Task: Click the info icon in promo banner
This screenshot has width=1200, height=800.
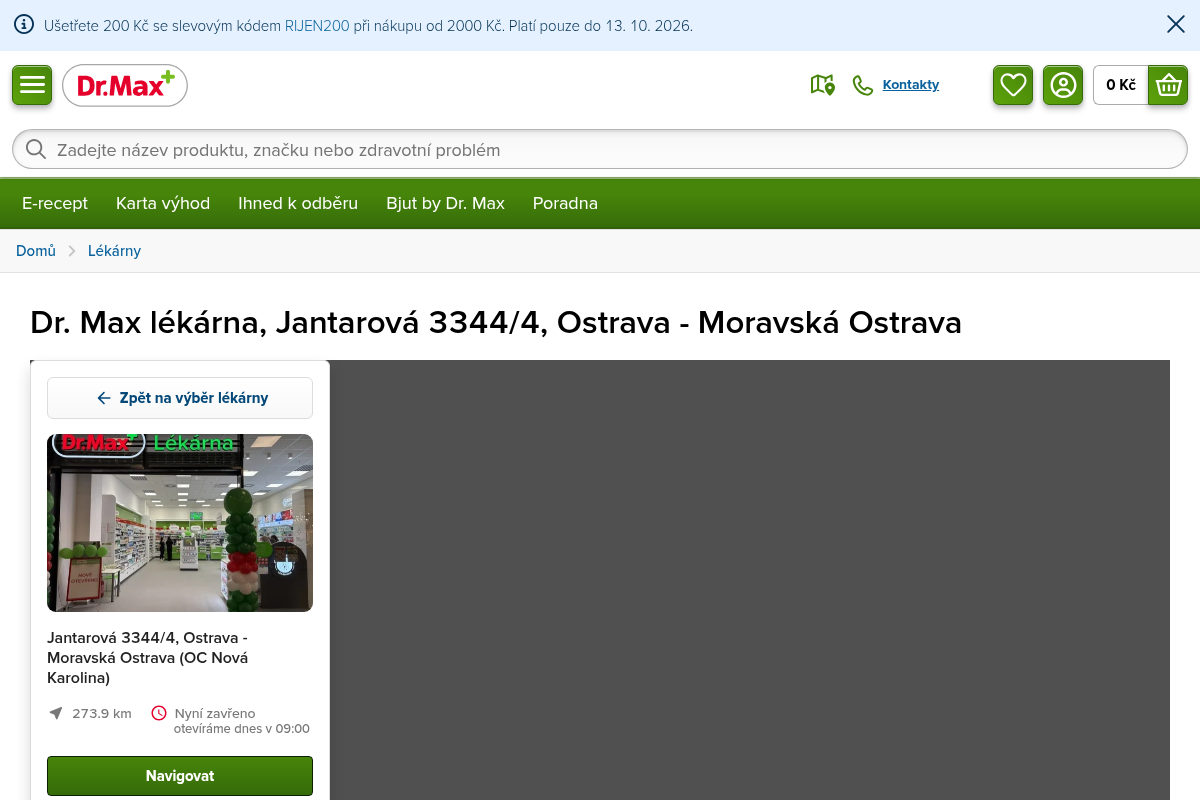Action: [24, 25]
